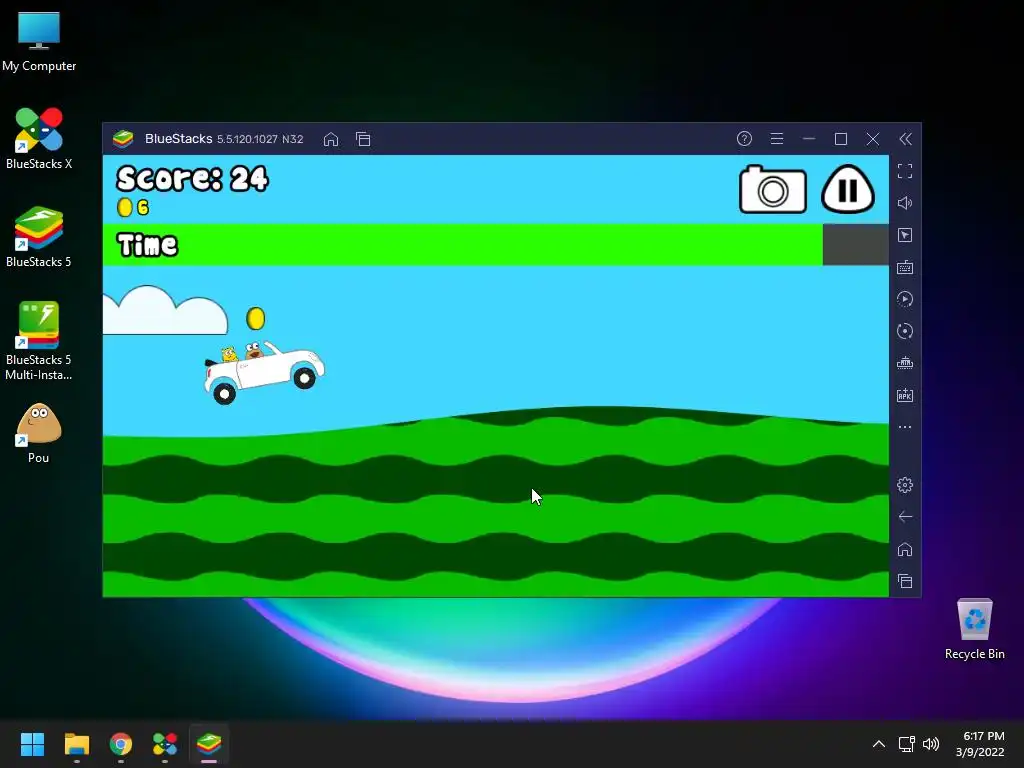Screen dimensions: 1024x768
Task: Take an in-game photo with the camera button
Action: tap(773, 189)
